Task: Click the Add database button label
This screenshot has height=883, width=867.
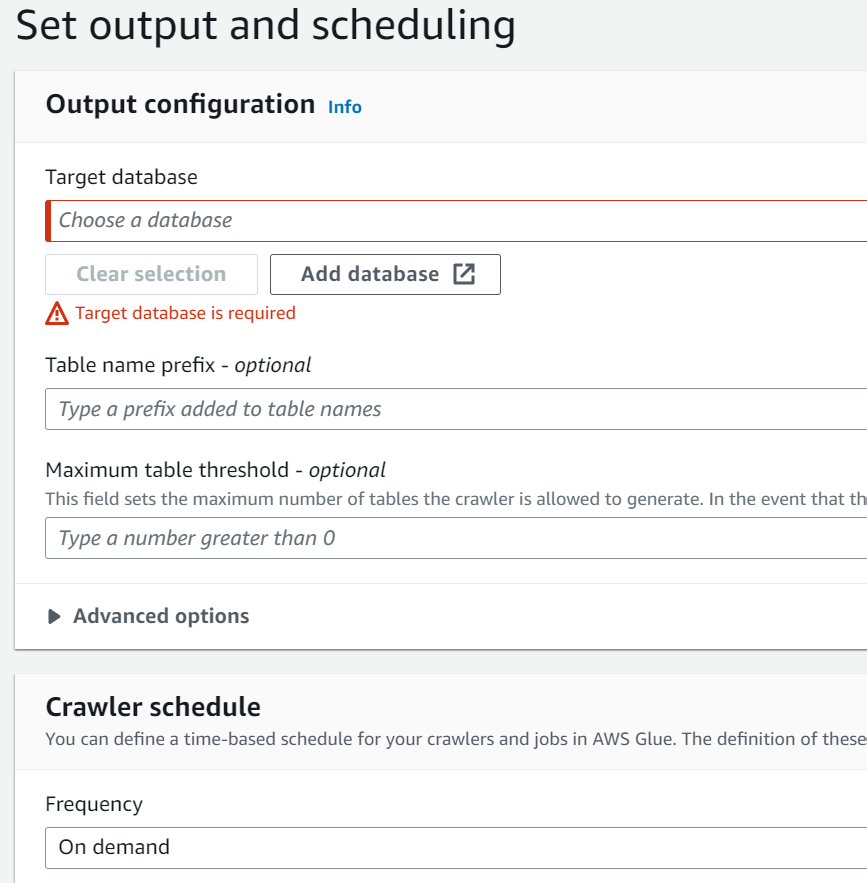Action: (x=370, y=274)
